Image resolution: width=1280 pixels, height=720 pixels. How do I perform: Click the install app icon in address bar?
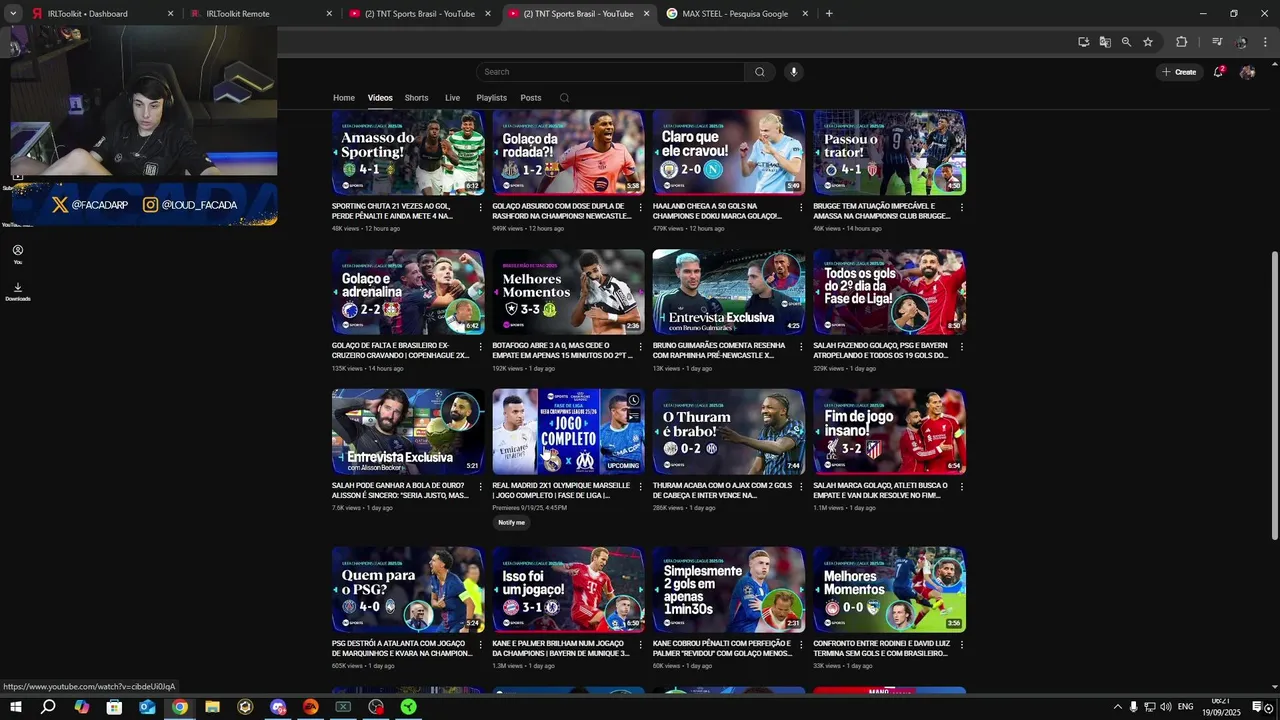pyautogui.click(x=1083, y=42)
